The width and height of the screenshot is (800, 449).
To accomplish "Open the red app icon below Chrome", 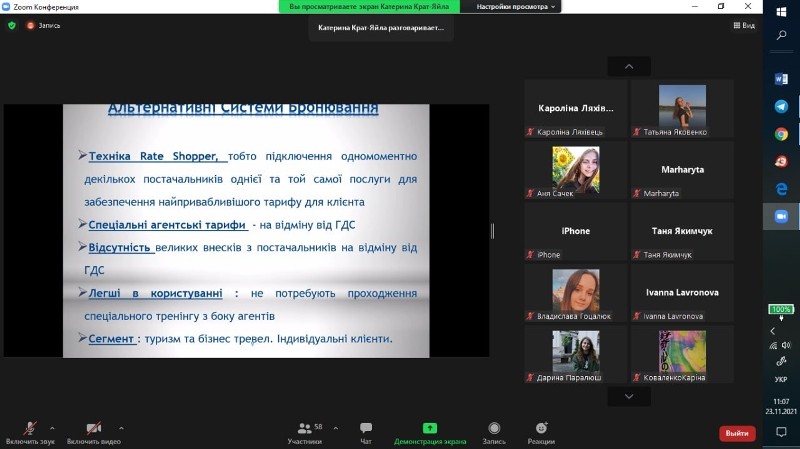I will click(781, 162).
